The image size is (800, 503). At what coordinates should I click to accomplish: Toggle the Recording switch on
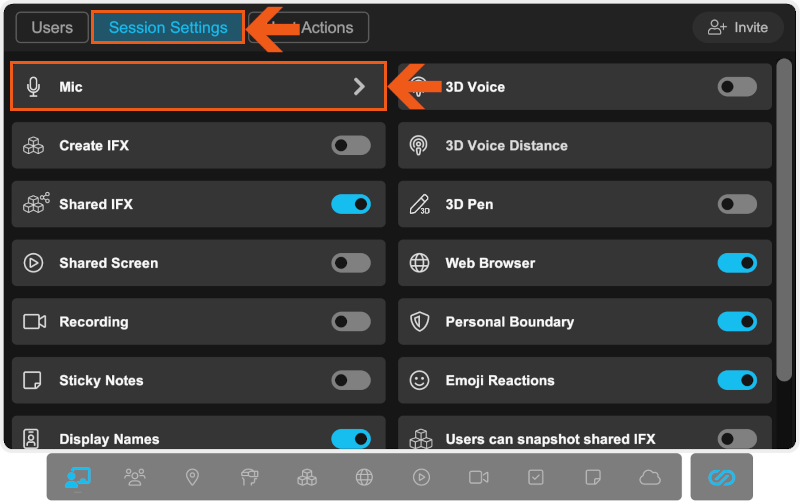[350, 322]
